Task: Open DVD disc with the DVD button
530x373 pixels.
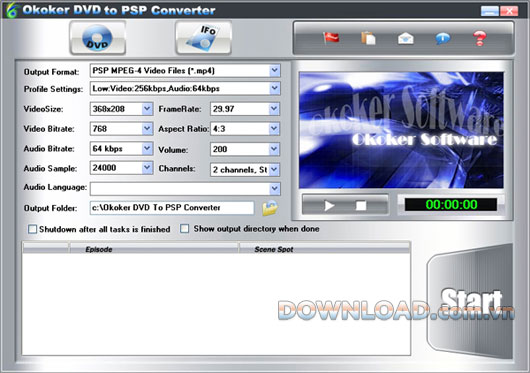Action: [x=98, y=38]
